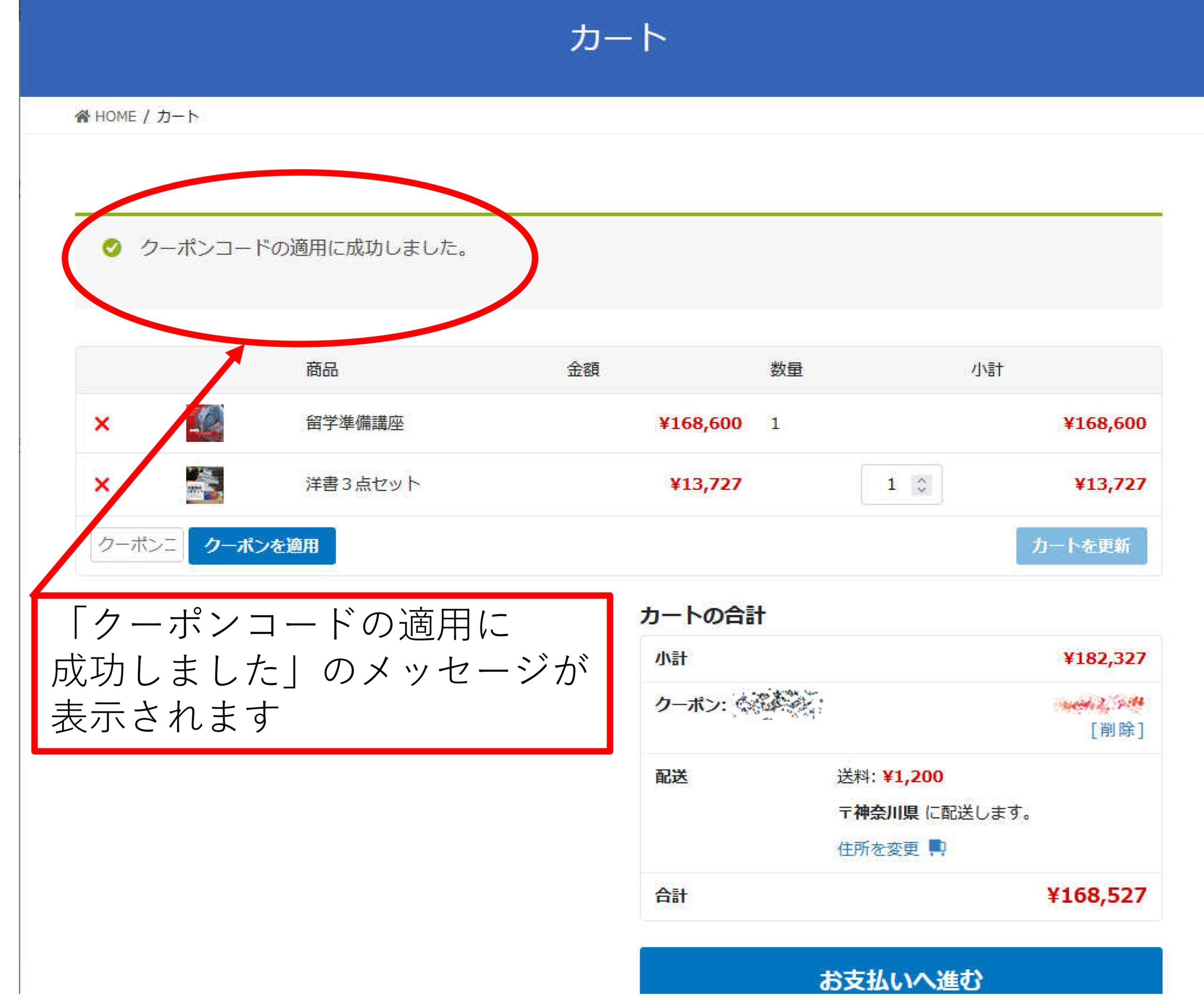Click the home icon in breadcrumb

click(83, 116)
